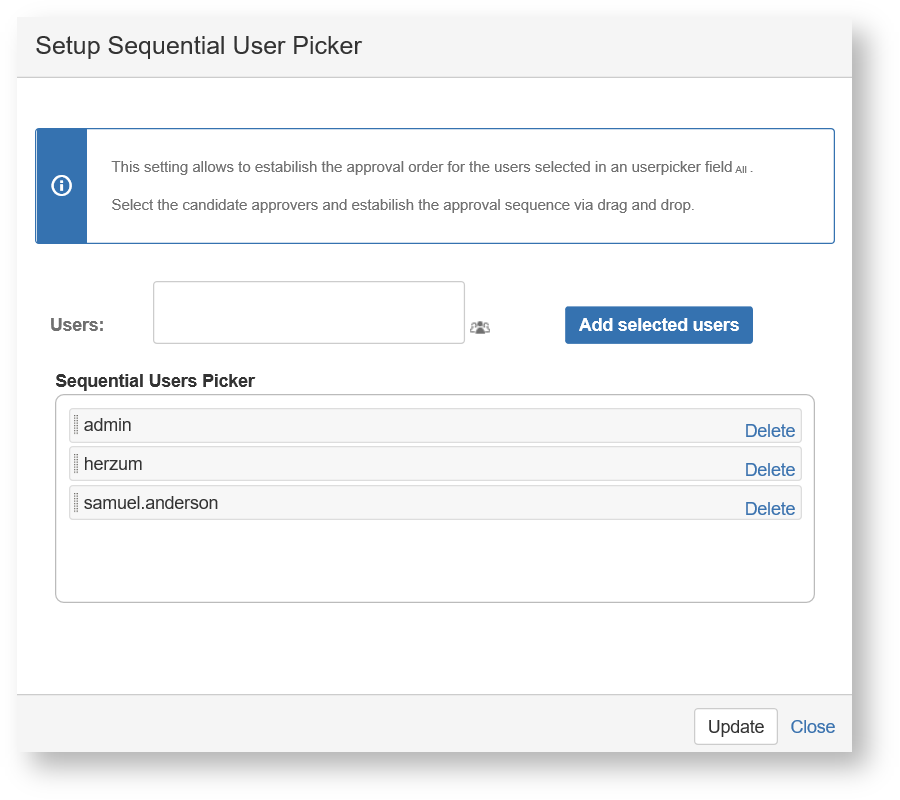The image size is (900, 800).
Task: Click the small All field name text
Action: [741, 170]
